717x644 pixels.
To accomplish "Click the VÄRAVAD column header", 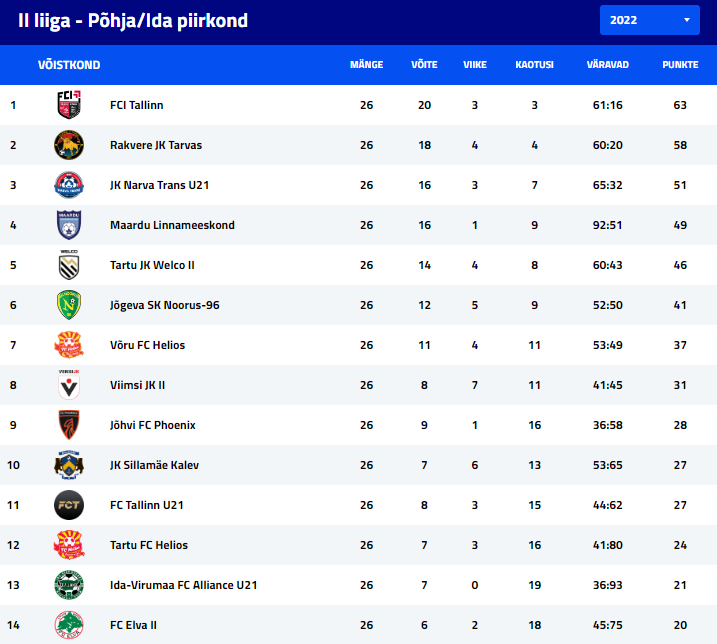I will point(607,65).
